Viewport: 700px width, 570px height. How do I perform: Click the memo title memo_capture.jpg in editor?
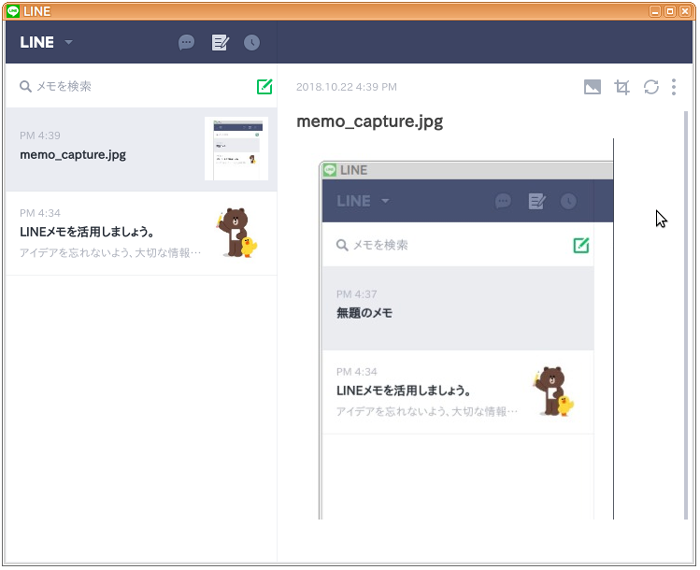tap(370, 121)
